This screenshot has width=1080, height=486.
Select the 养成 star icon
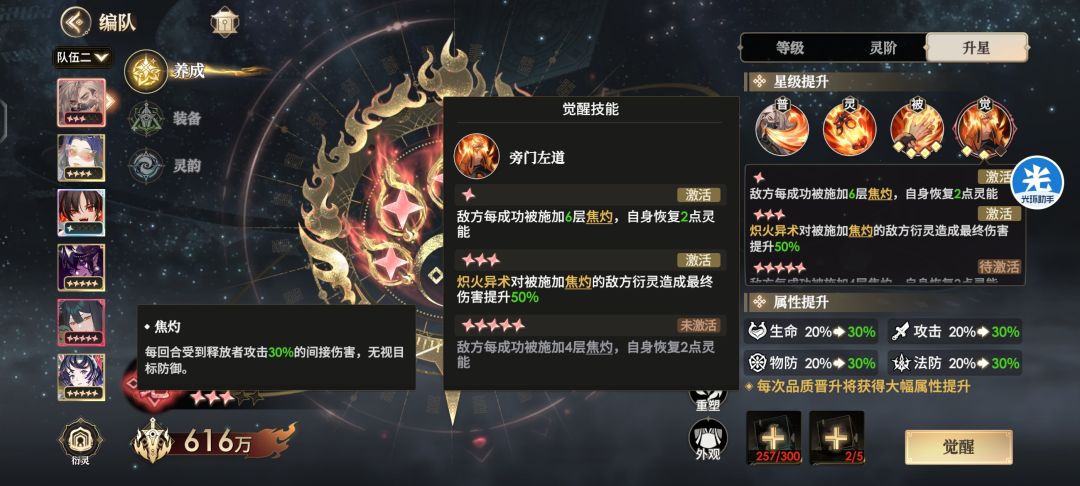(146, 71)
